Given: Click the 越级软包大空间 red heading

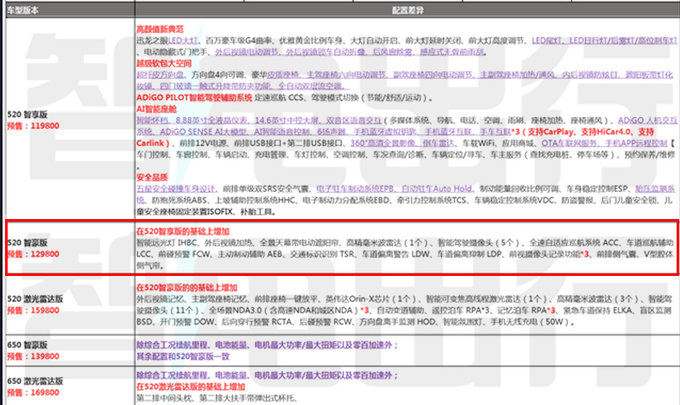Looking at the screenshot, I should tap(164, 63).
